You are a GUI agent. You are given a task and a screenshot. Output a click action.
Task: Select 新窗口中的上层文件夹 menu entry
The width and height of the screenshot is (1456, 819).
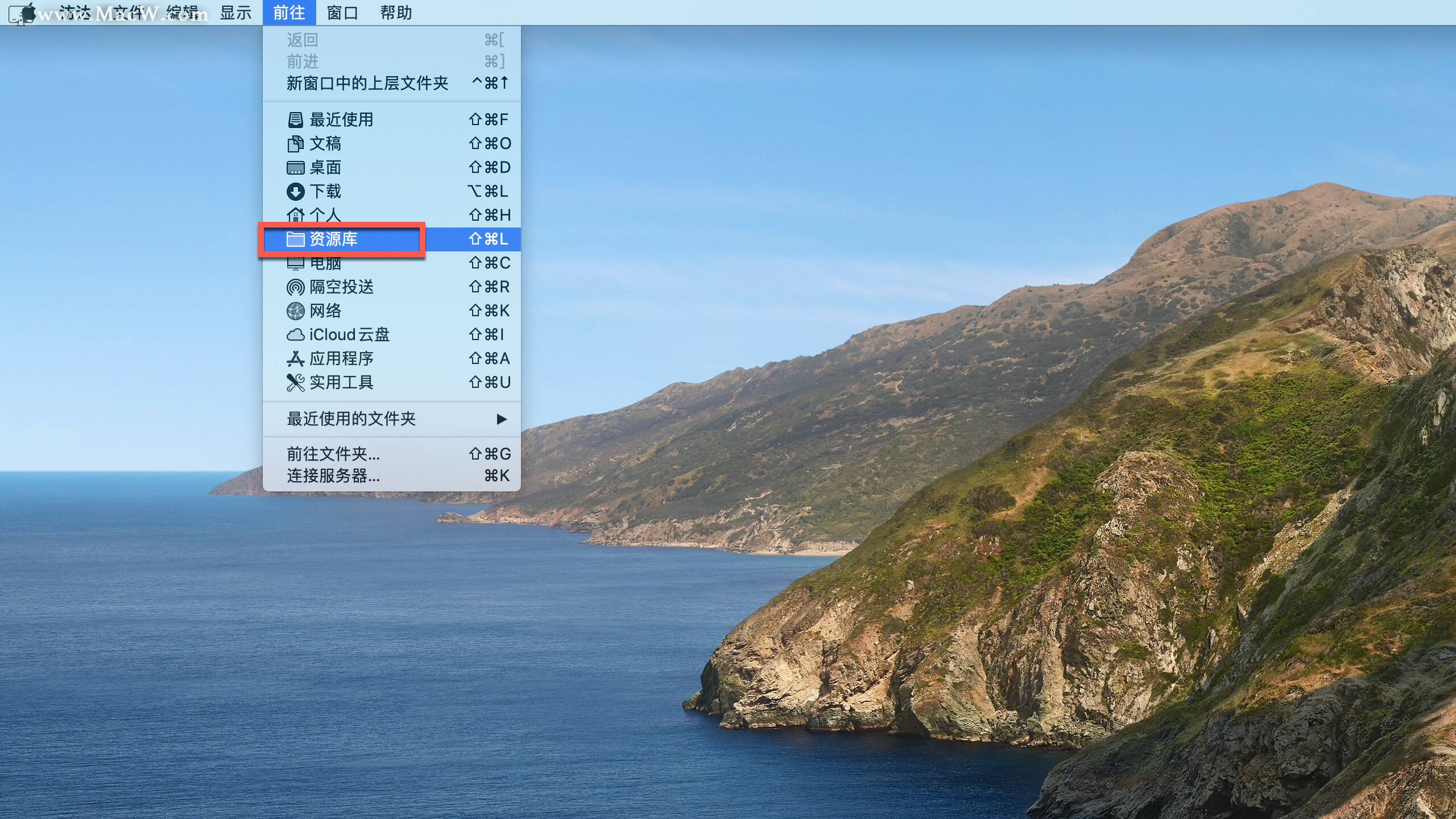[x=367, y=84]
